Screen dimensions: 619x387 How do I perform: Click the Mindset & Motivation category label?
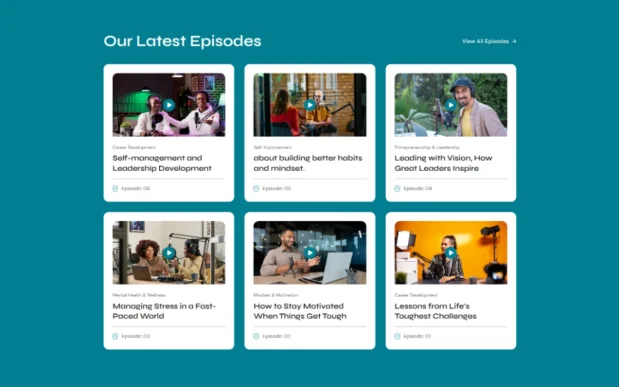(x=276, y=295)
